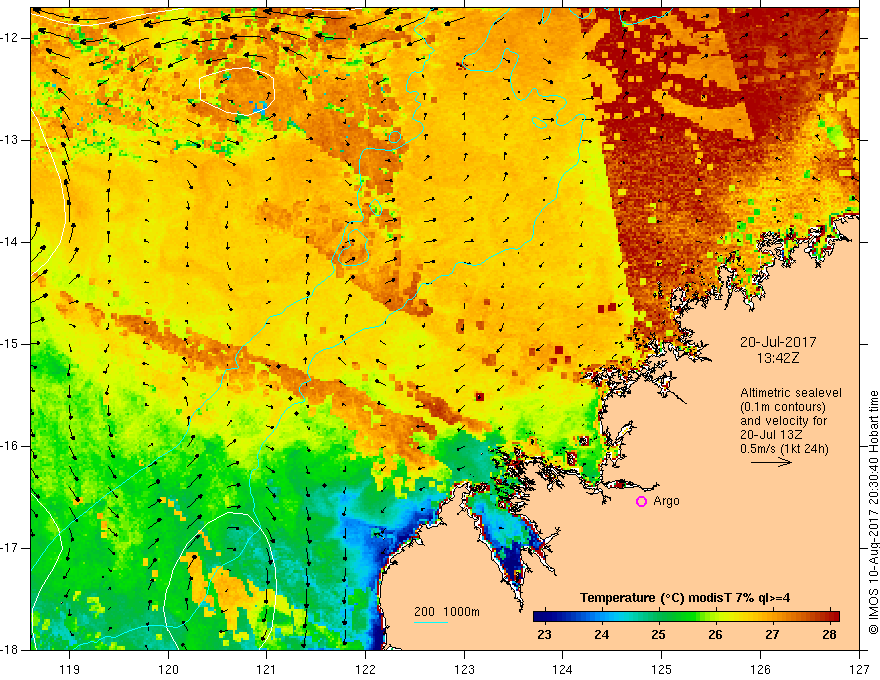Click the IMOS copyright timestamp text

tap(873, 512)
